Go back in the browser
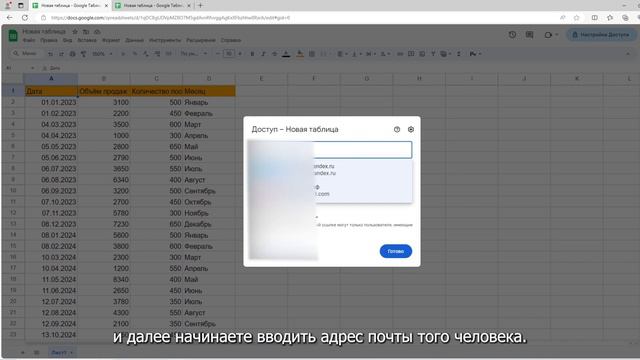The image size is (640, 360). [10, 18]
